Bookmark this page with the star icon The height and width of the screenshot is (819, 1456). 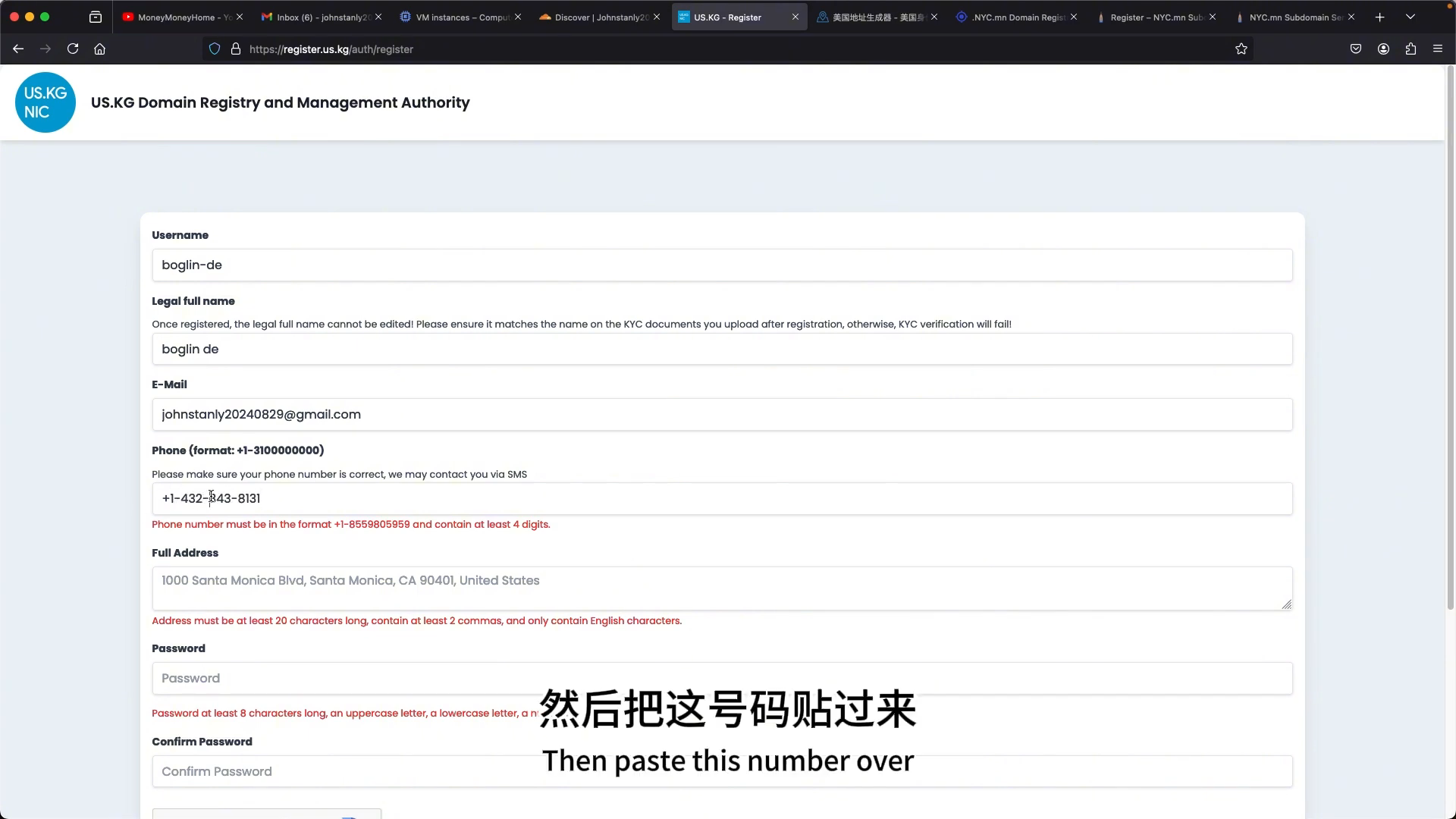tap(1241, 49)
